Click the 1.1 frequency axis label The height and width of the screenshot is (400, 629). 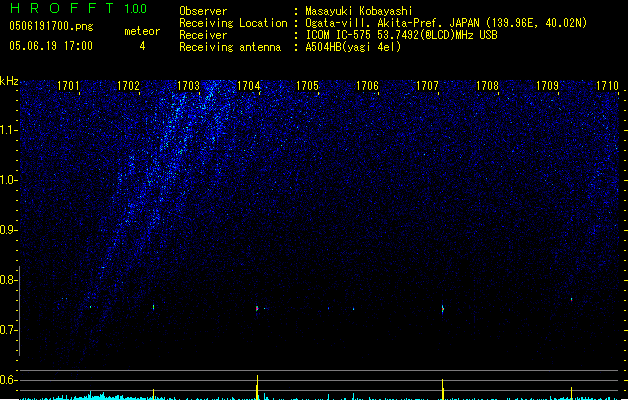coord(9,130)
